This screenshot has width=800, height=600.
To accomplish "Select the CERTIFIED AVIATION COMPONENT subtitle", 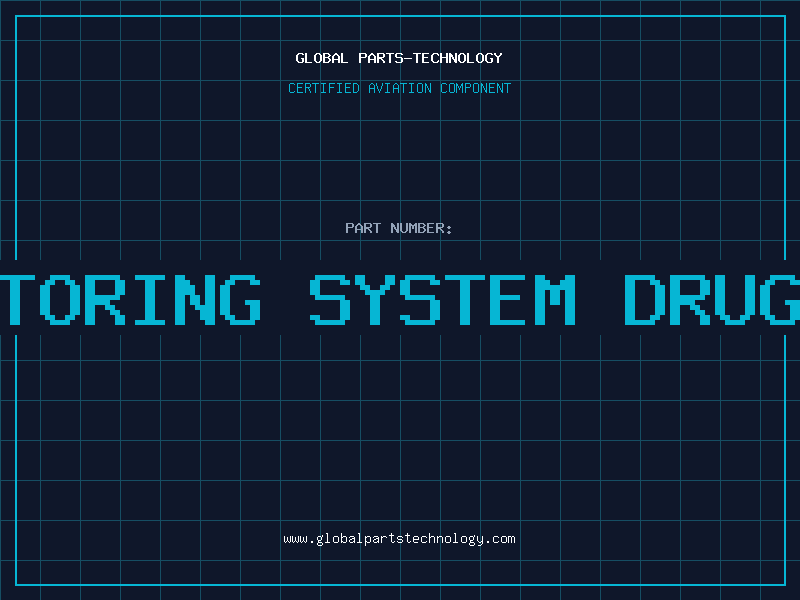I will (x=399, y=88).
